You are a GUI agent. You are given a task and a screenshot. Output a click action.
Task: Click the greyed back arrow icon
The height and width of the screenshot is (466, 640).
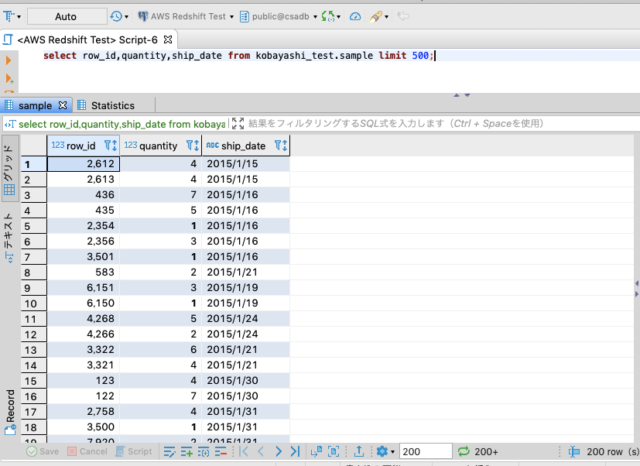[403, 16]
